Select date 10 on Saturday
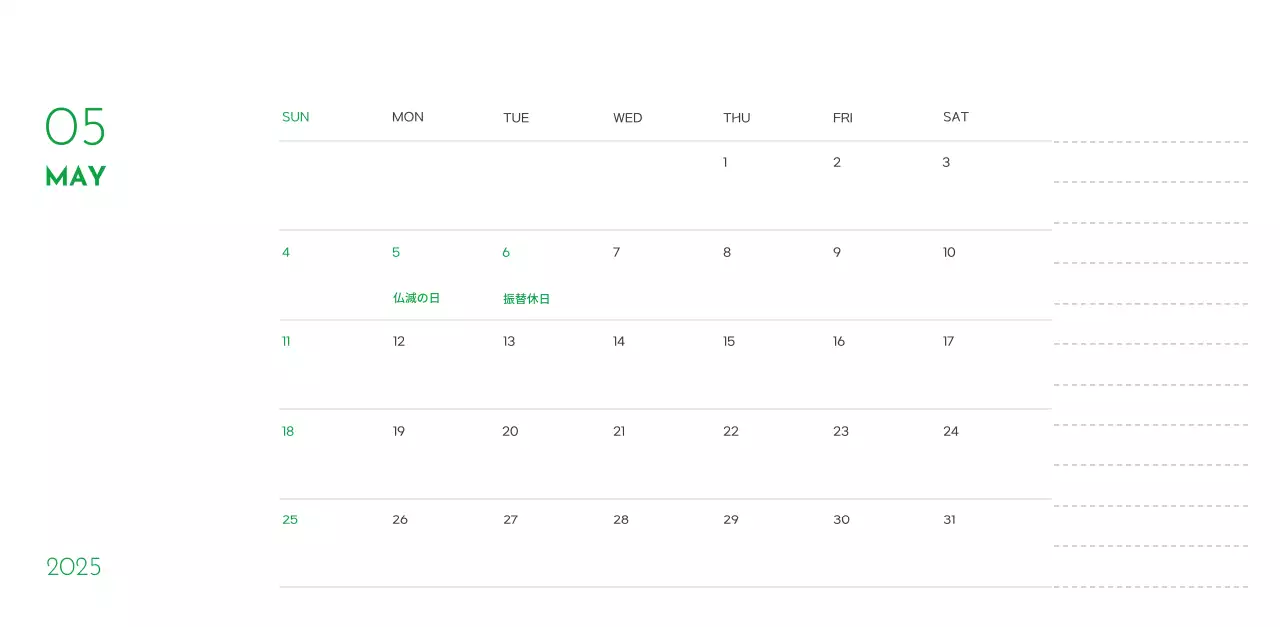This screenshot has width=1280, height=627. coord(949,252)
